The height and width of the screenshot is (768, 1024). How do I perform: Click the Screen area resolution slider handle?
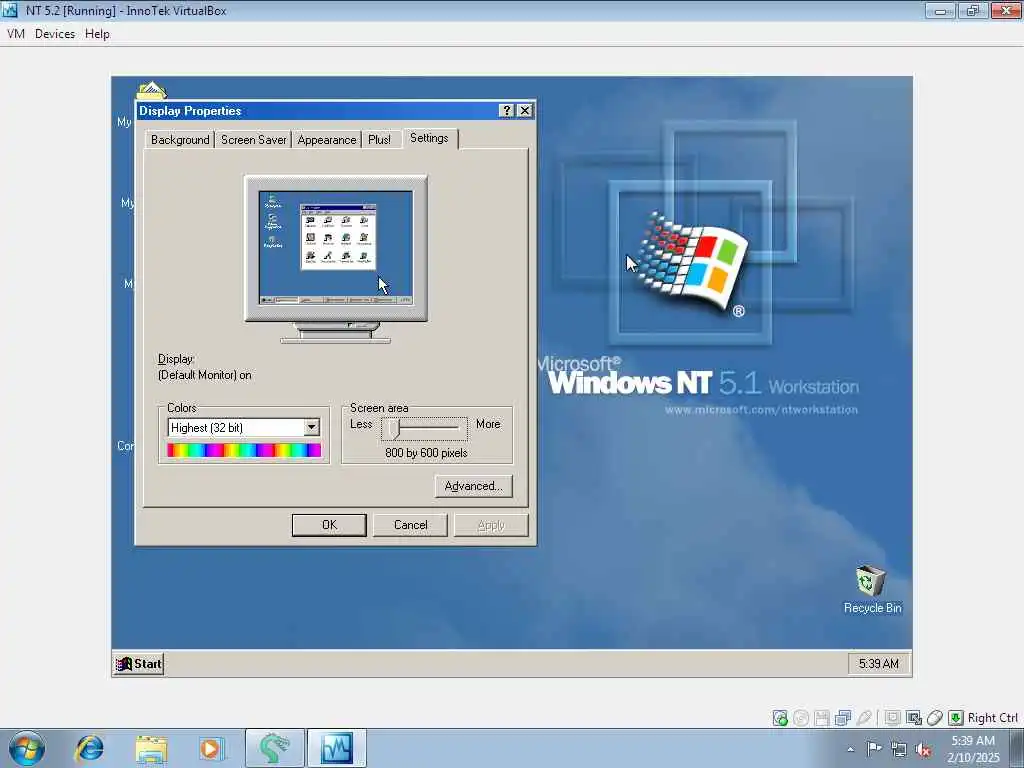pyautogui.click(x=393, y=428)
